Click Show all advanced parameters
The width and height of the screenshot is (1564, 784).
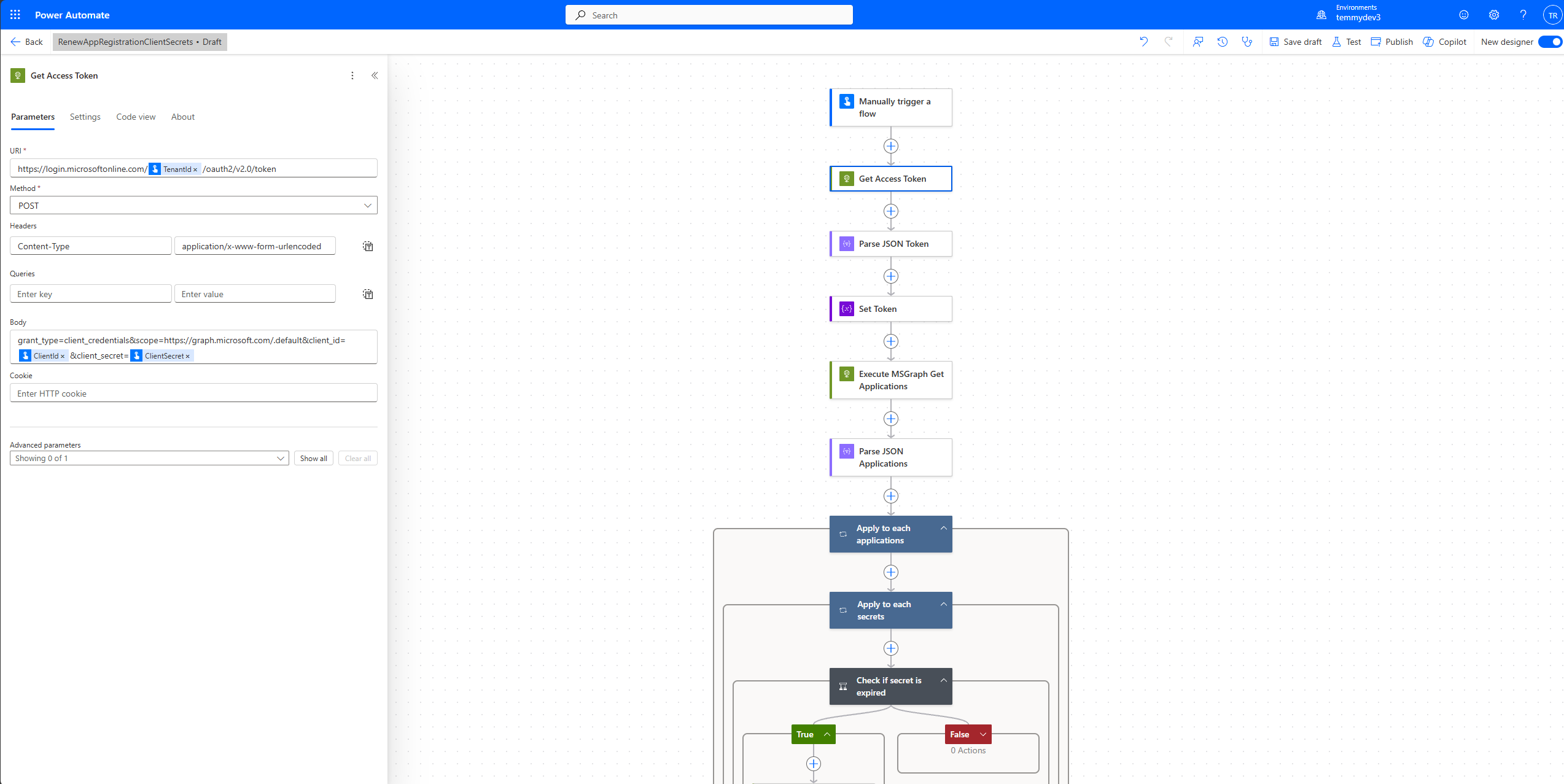click(314, 458)
